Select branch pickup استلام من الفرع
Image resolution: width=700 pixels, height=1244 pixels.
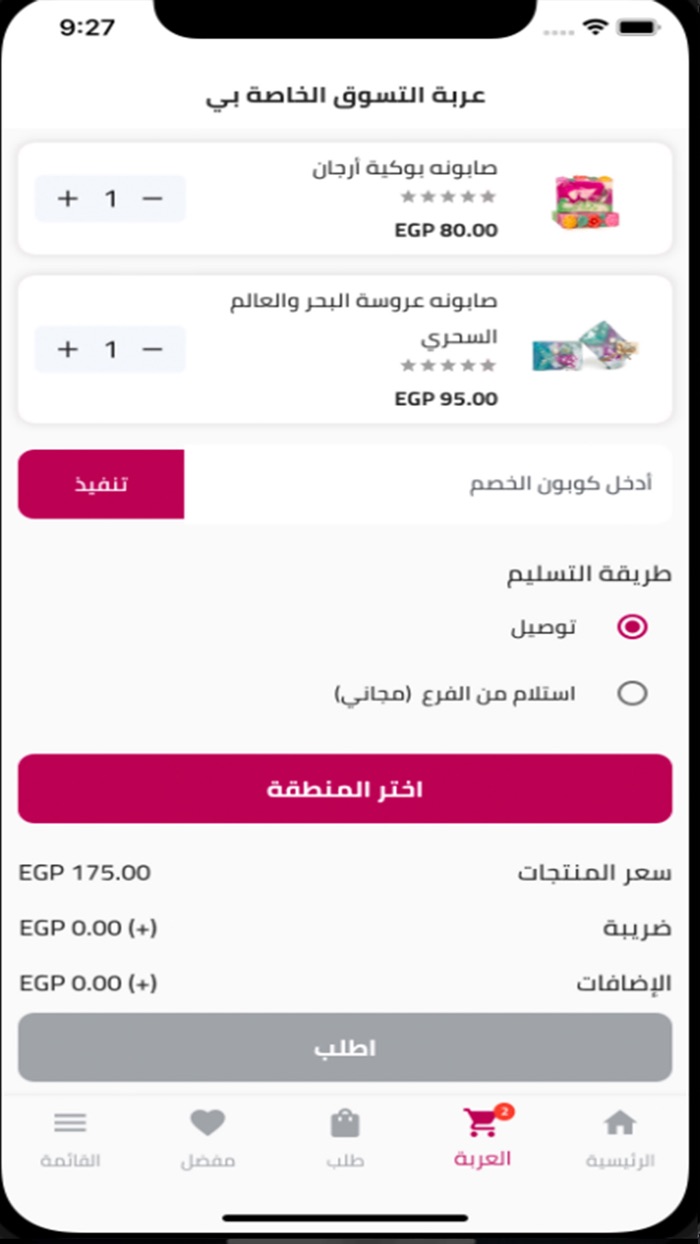[x=632, y=693]
